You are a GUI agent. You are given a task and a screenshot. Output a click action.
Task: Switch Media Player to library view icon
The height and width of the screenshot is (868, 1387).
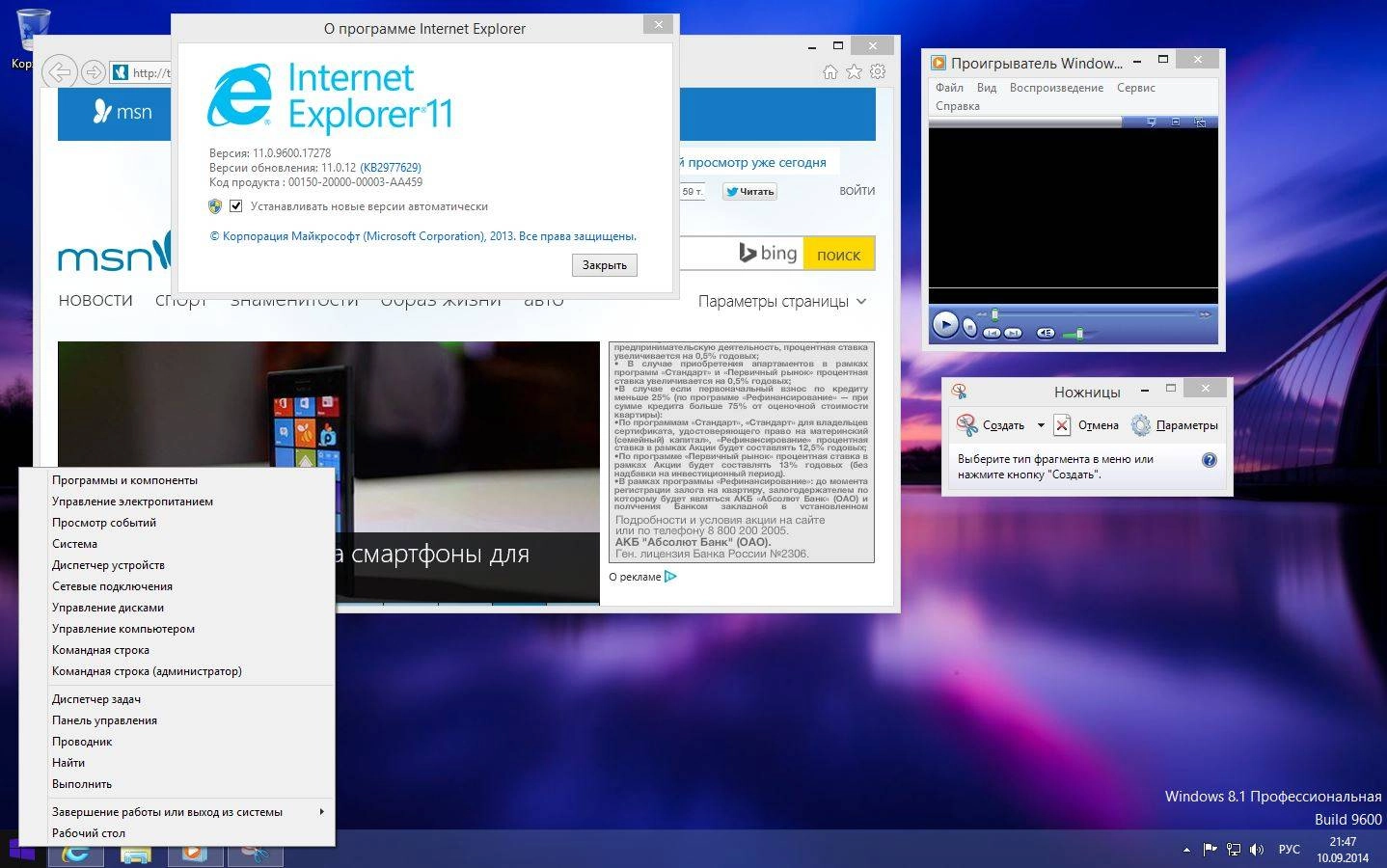point(1200,122)
